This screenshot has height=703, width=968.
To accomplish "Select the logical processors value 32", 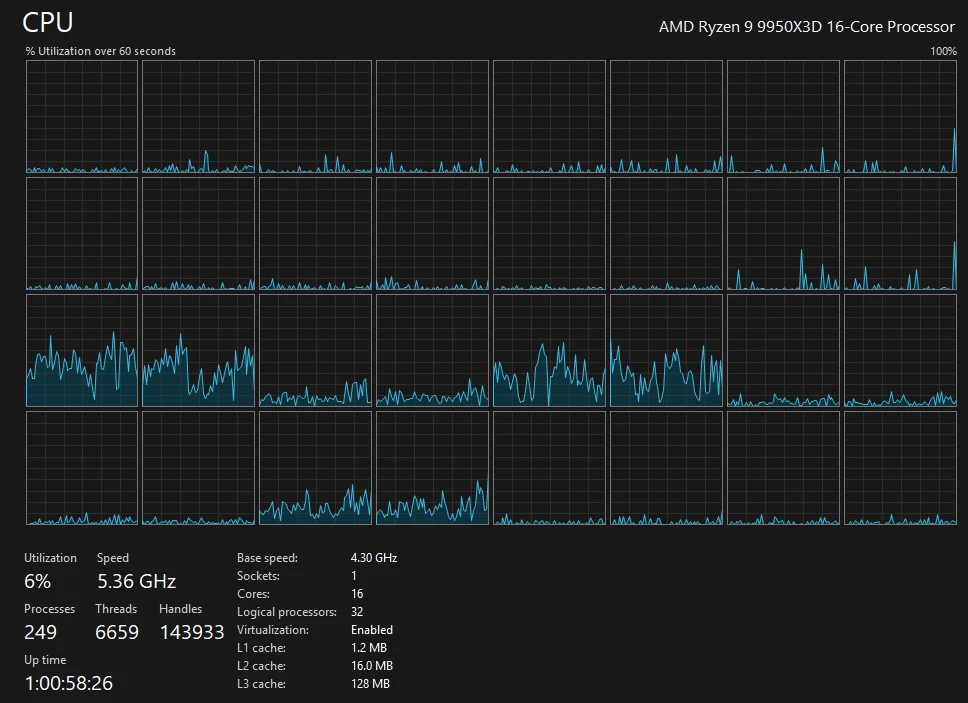I will 357,612.
